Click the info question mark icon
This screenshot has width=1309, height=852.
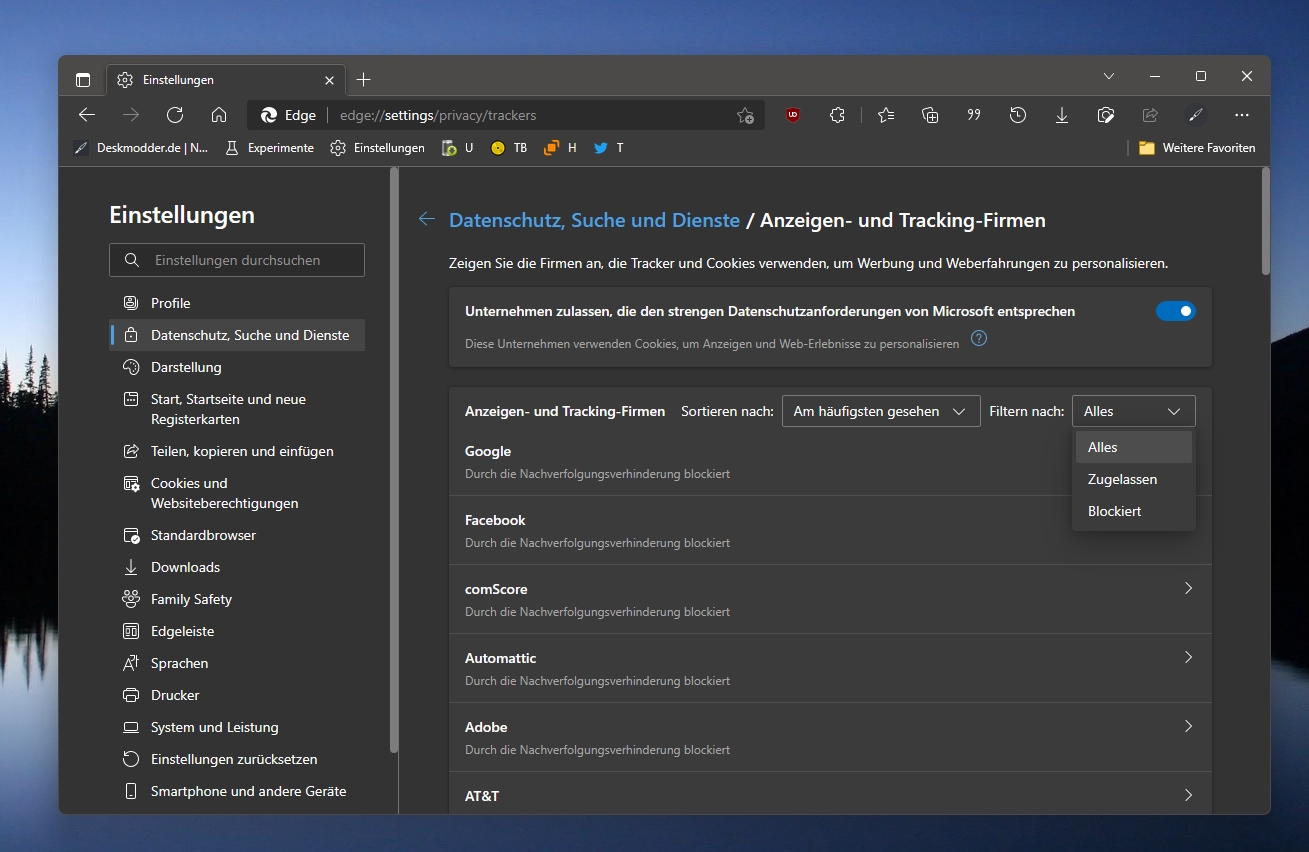coord(979,338)
